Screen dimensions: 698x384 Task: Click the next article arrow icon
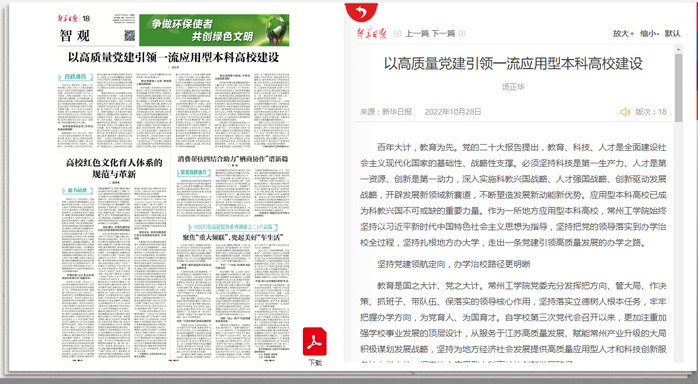462,33
